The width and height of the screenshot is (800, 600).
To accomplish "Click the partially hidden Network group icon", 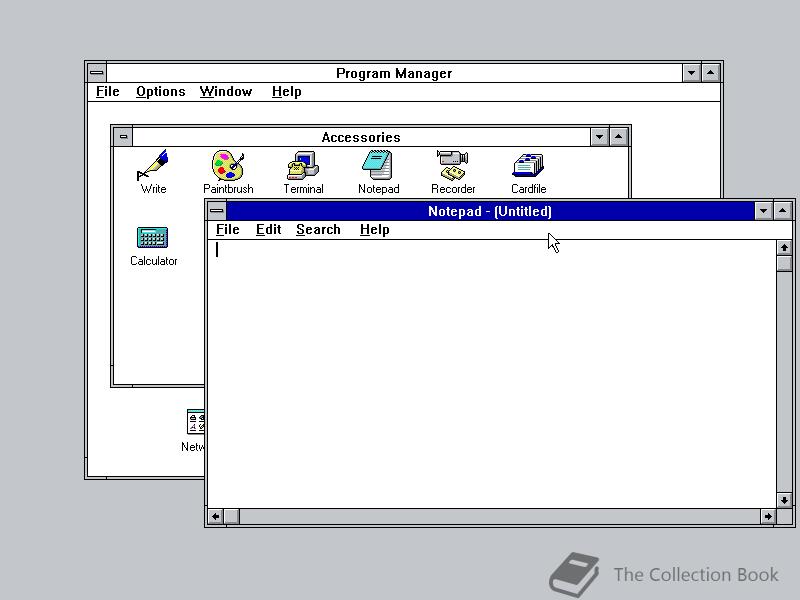I will pyautogui.click(x=195, y=422).
